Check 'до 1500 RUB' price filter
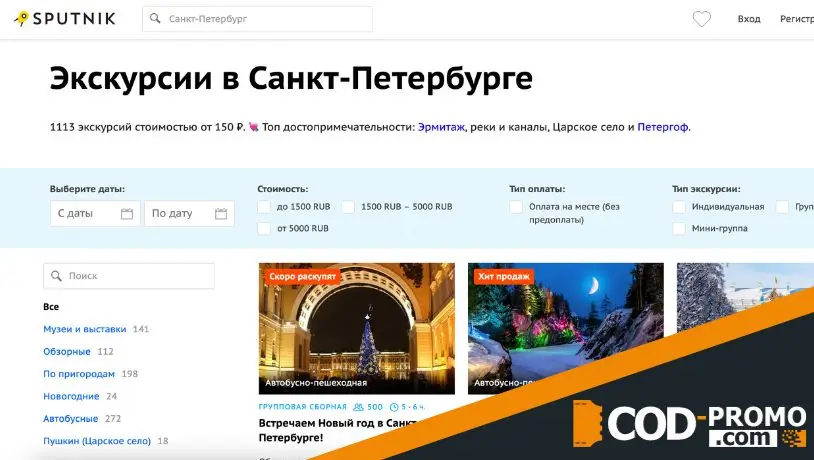Screen dimensions: 814x460 [264, 207]
